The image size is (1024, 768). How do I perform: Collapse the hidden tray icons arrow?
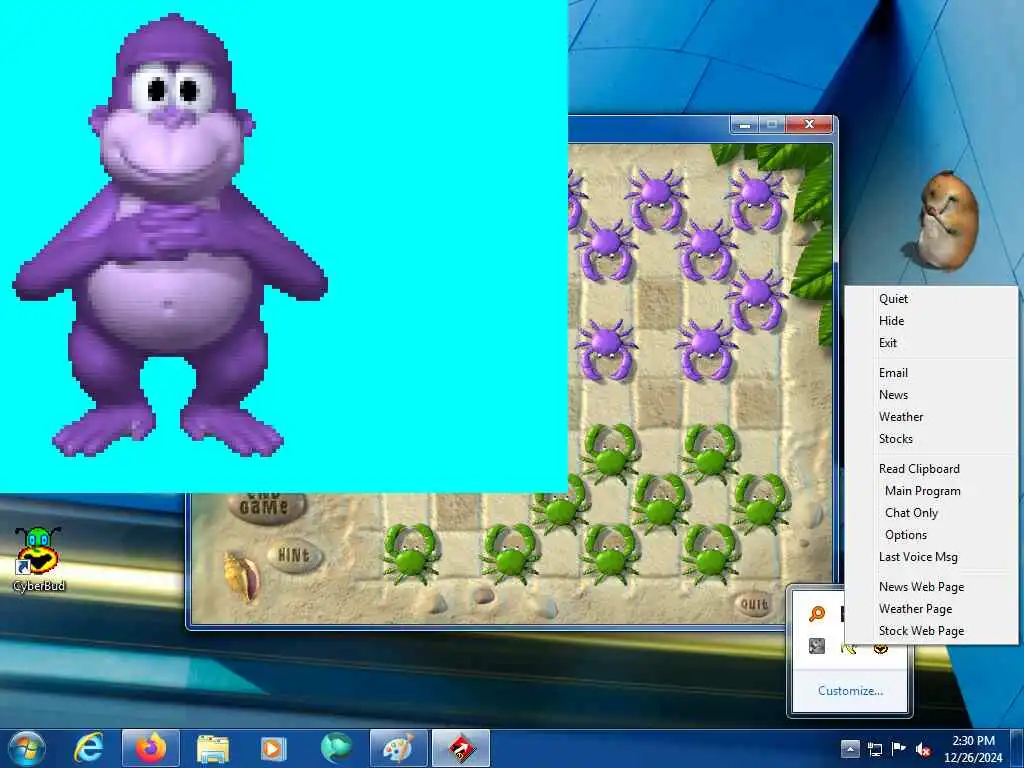pos(850,748)
